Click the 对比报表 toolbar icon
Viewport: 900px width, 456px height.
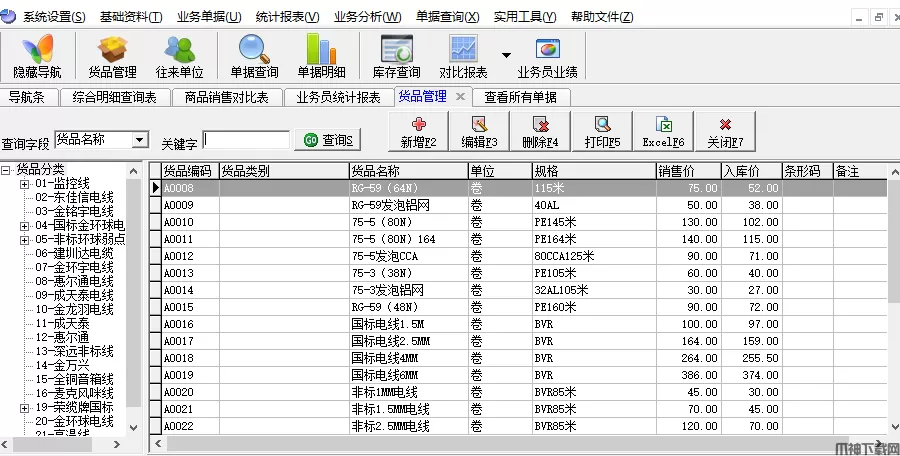(x=463, y=56)
